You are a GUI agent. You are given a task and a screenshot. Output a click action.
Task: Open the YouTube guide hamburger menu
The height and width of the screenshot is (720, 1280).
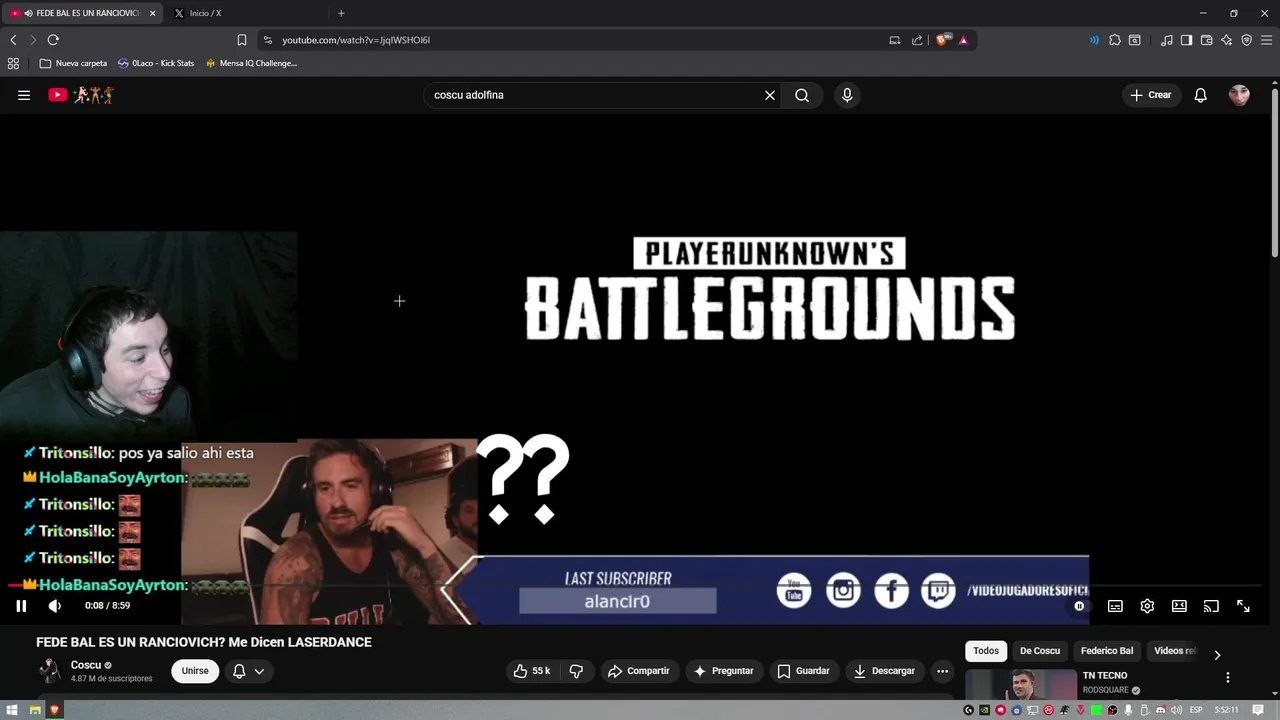[x=24, y=95]
